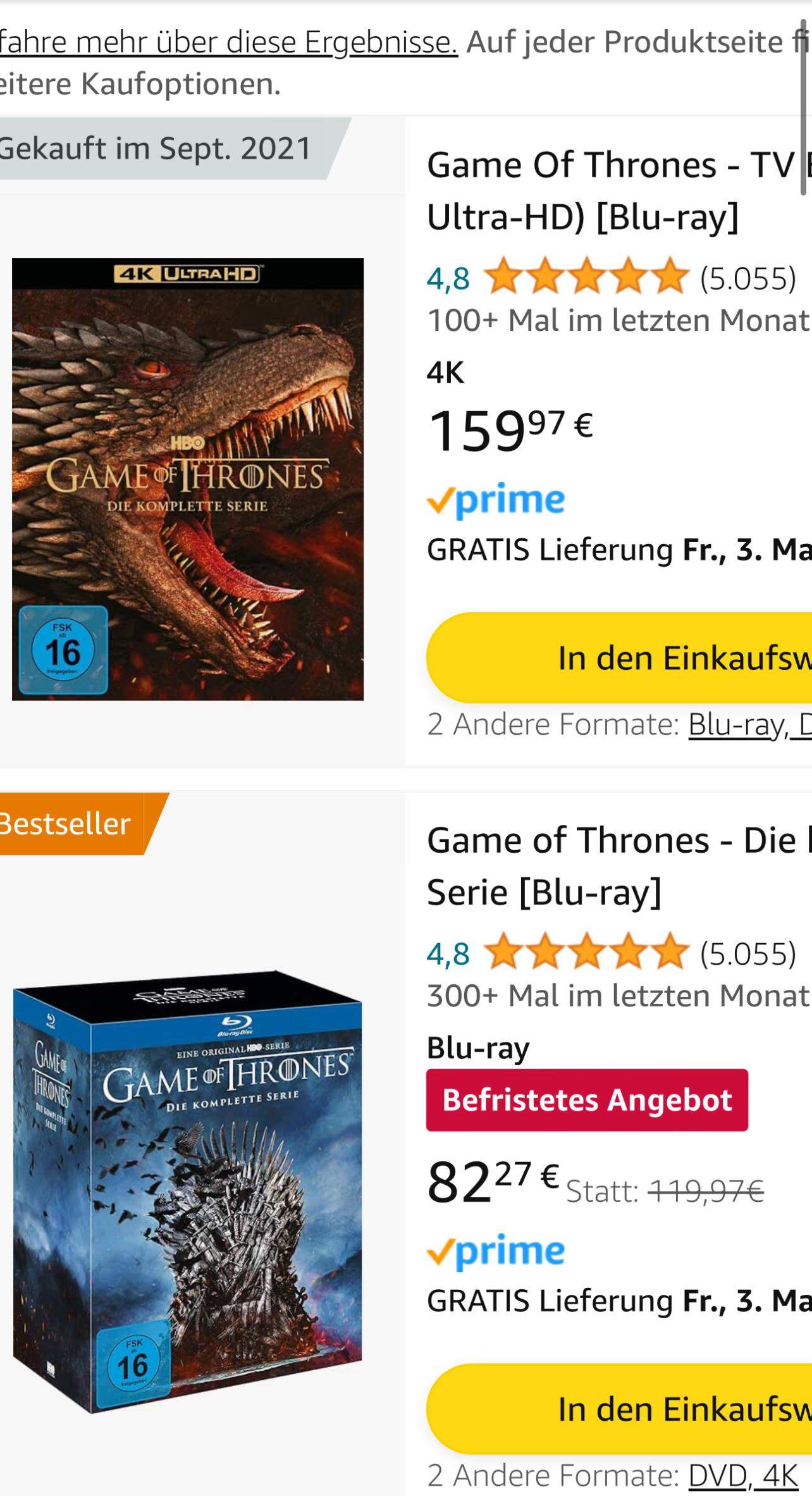Screen dimensions: 812x1496
Task: Click the 'Gekauft im Sept. 2021' label
Action: 155,149
